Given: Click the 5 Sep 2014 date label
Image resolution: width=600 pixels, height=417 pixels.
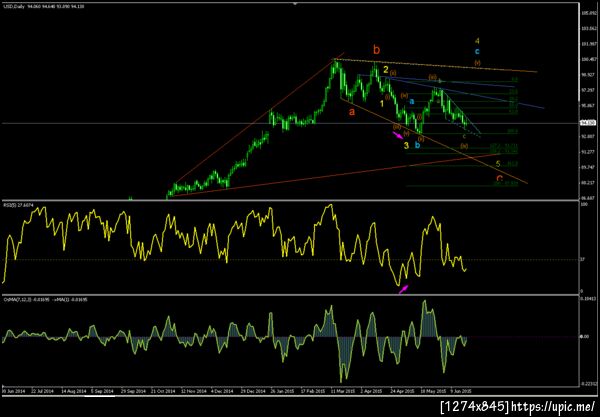Looking at the screenshot, I should point(102,391).
